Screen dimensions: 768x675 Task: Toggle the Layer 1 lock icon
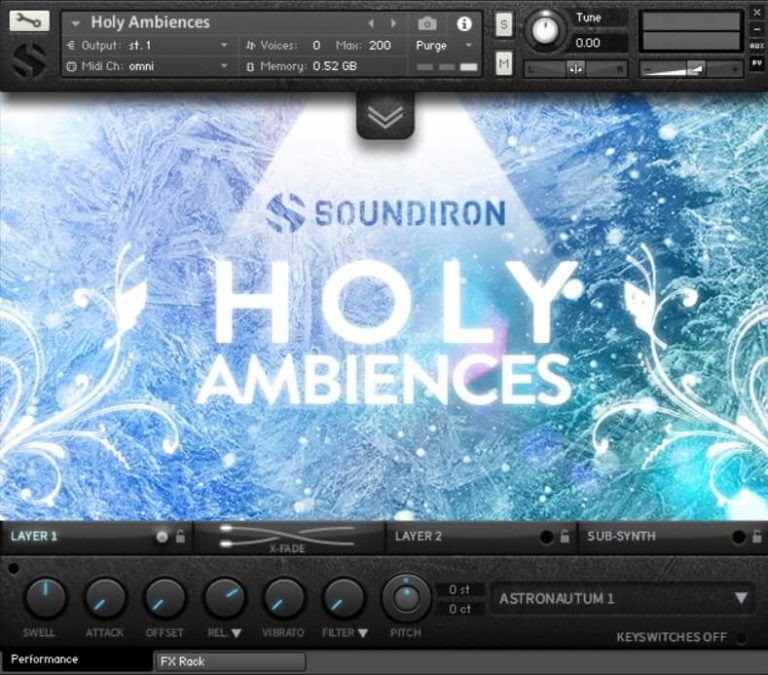pyautogui.click(x=180, y=536)
